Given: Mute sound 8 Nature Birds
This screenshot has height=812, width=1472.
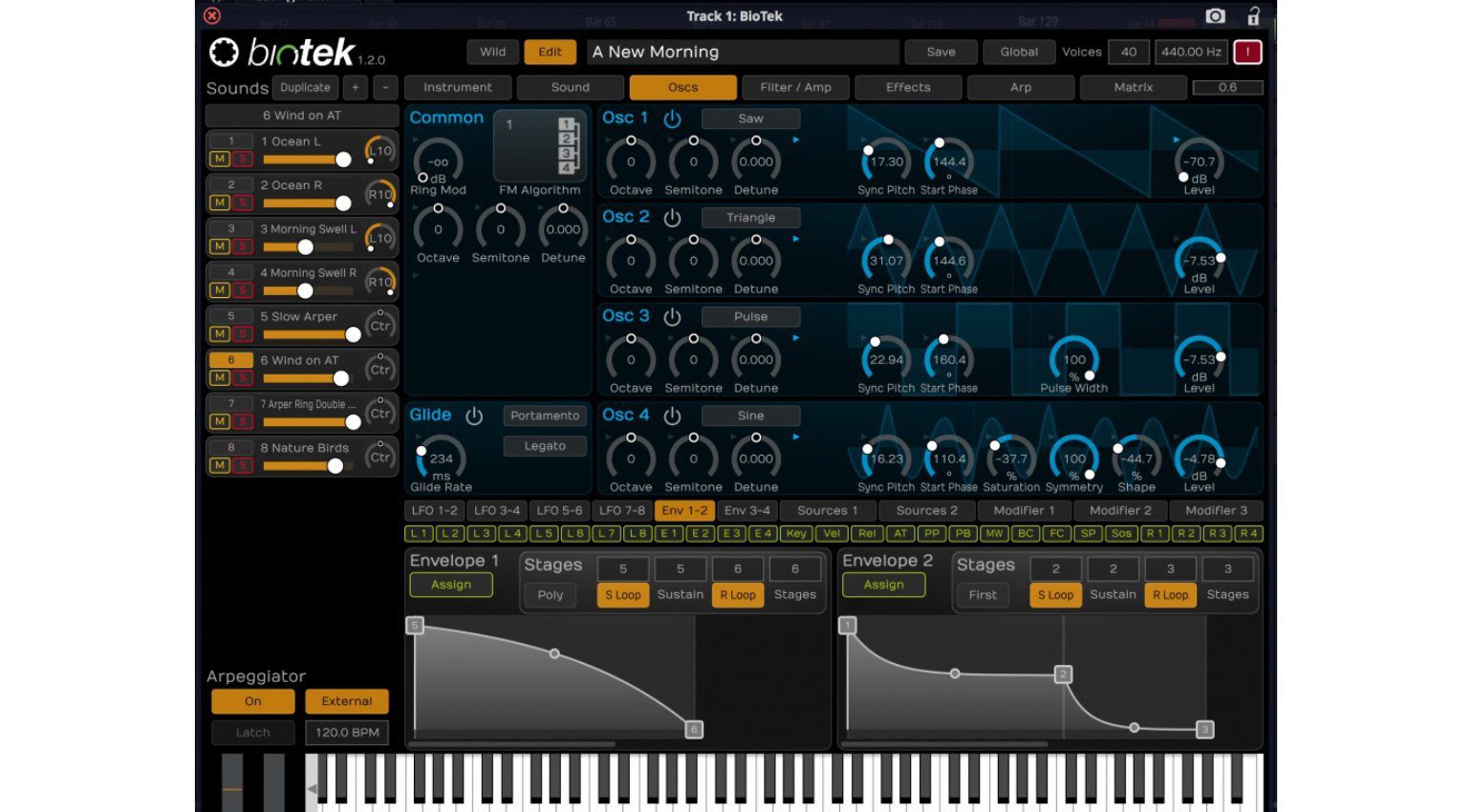Looking at the screenshot, I should pyautogui.click(x=220, y=465).
